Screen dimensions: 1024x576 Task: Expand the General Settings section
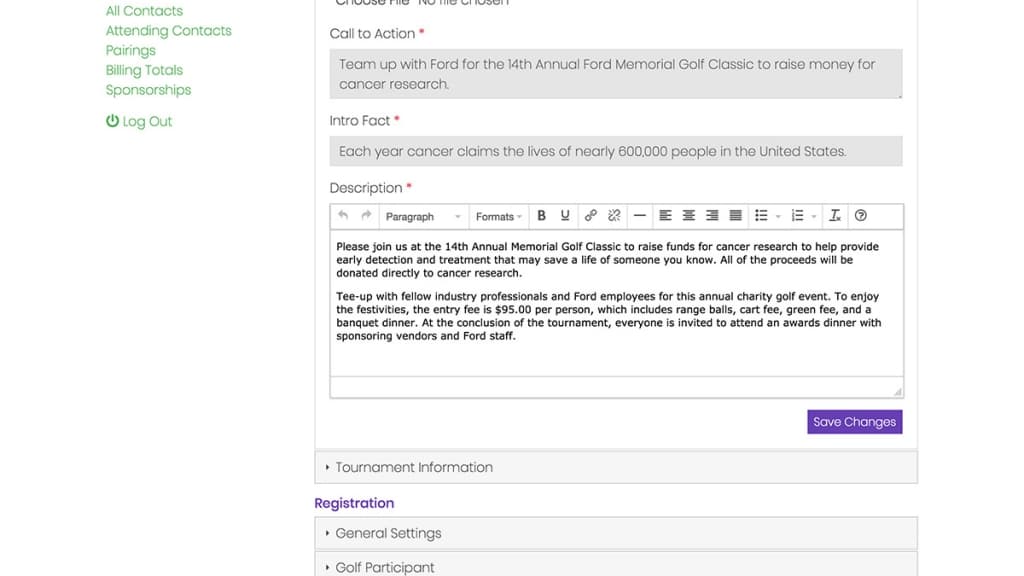(x=616, y=534)
